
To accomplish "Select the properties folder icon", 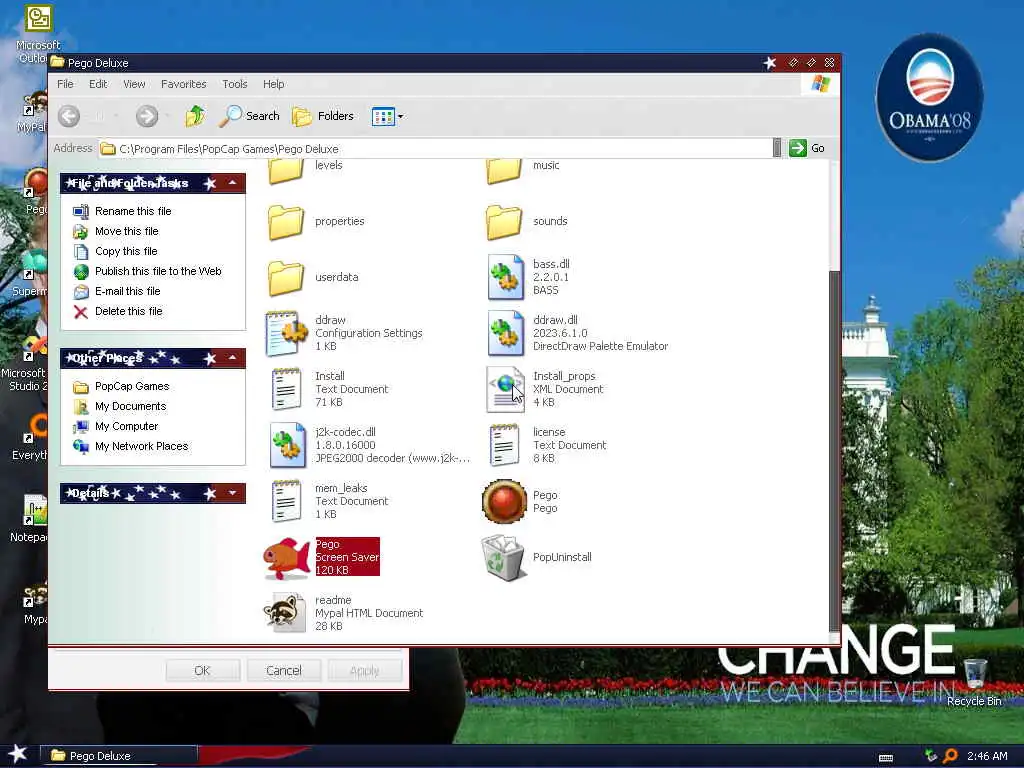I will (x=286, y=221).
